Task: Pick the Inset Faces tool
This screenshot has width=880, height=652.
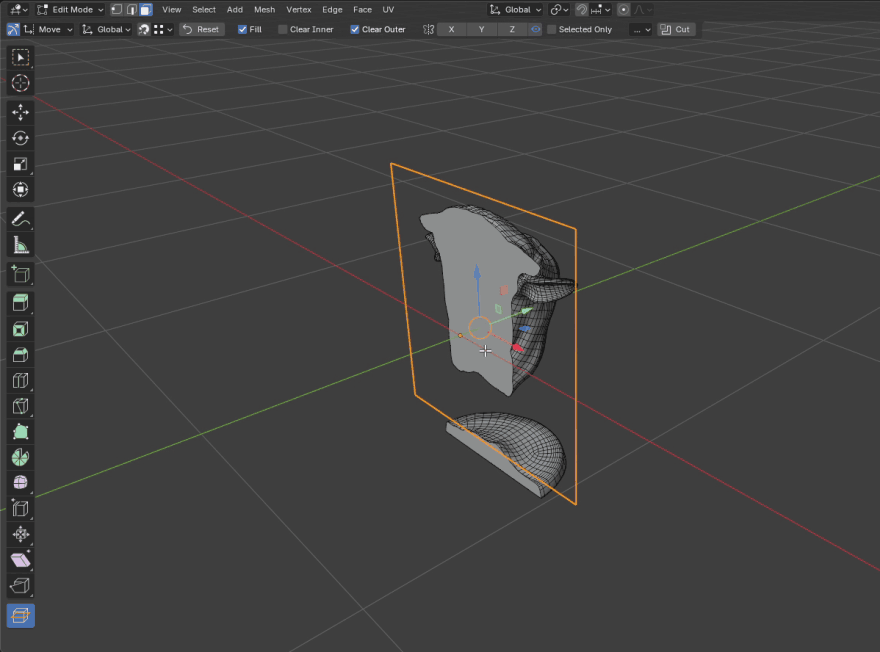Action: point(20,329)
